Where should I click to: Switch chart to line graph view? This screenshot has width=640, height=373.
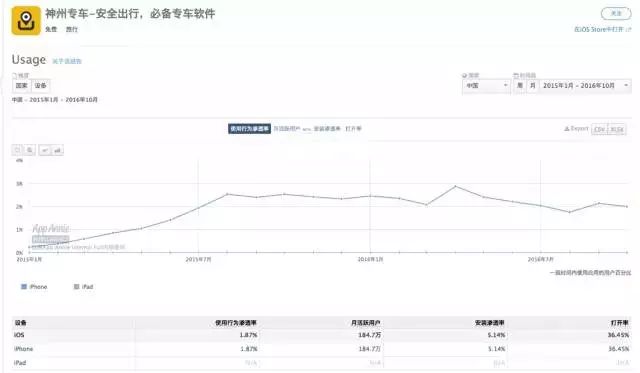click(44, 150)
